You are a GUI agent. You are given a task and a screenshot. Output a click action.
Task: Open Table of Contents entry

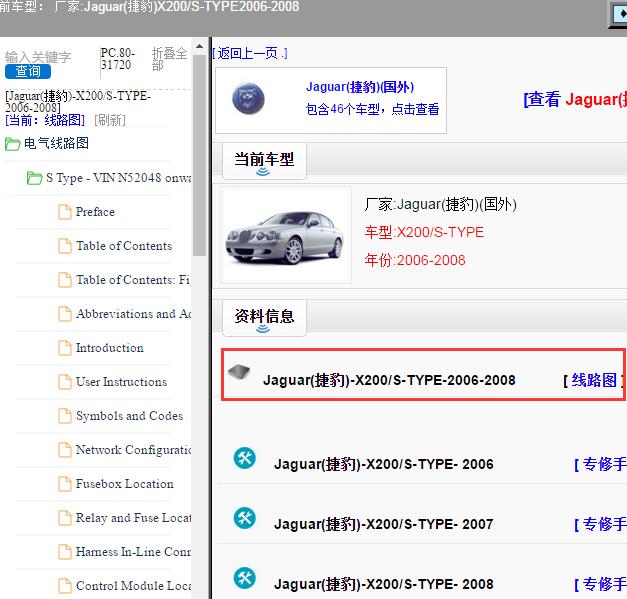click(x=124, y=246)
